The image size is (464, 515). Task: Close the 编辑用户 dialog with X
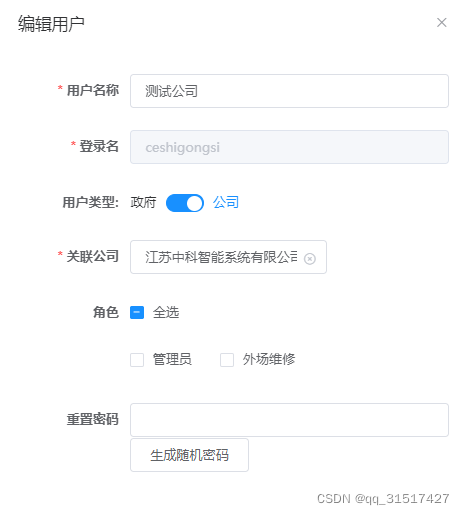click(441, 23)
